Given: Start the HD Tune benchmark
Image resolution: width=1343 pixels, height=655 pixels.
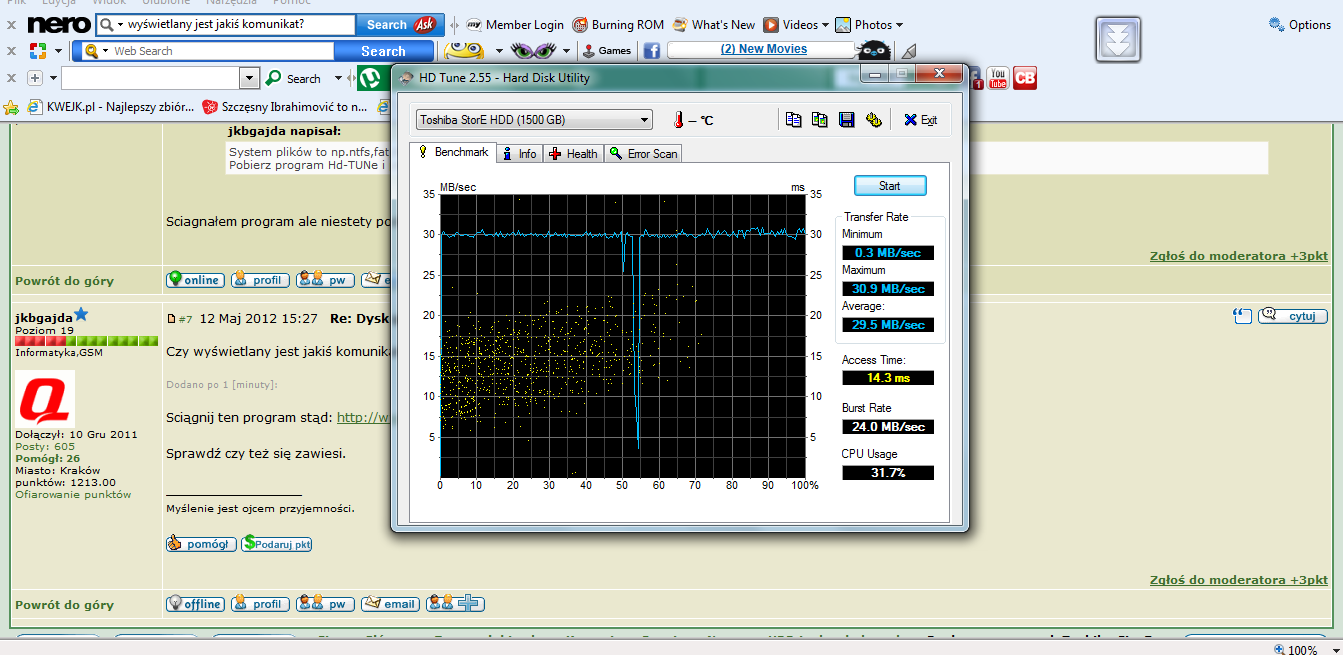Looking at the screenshot, I should coord(890,185).
